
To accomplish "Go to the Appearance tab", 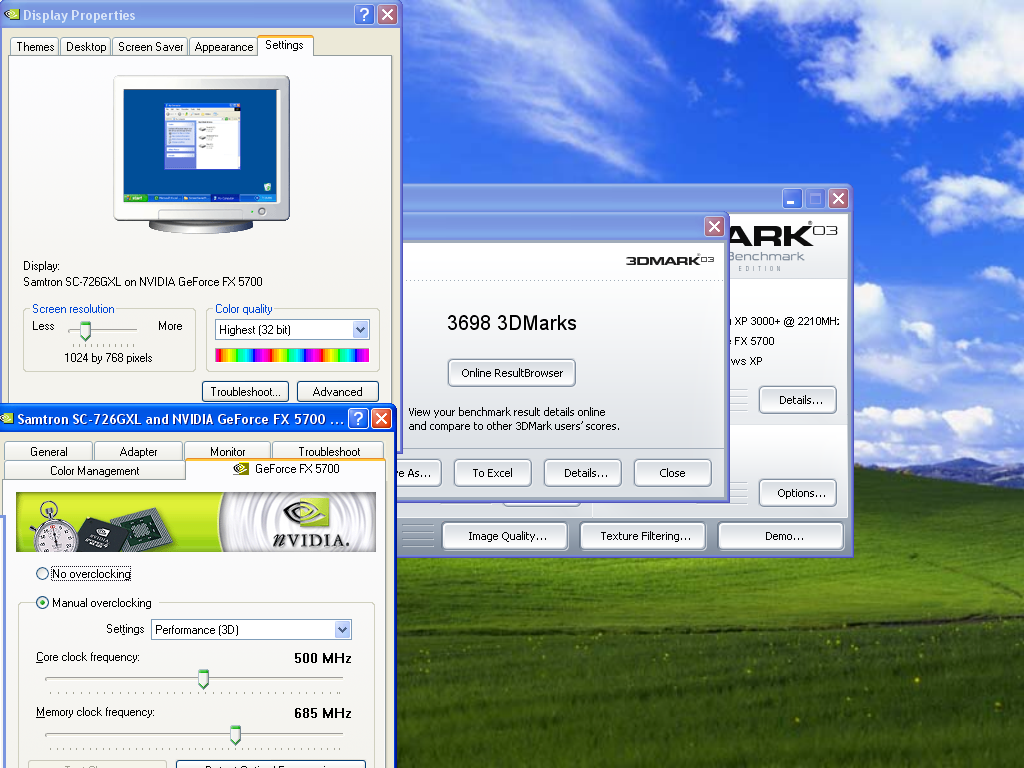I will click(224, 47).
